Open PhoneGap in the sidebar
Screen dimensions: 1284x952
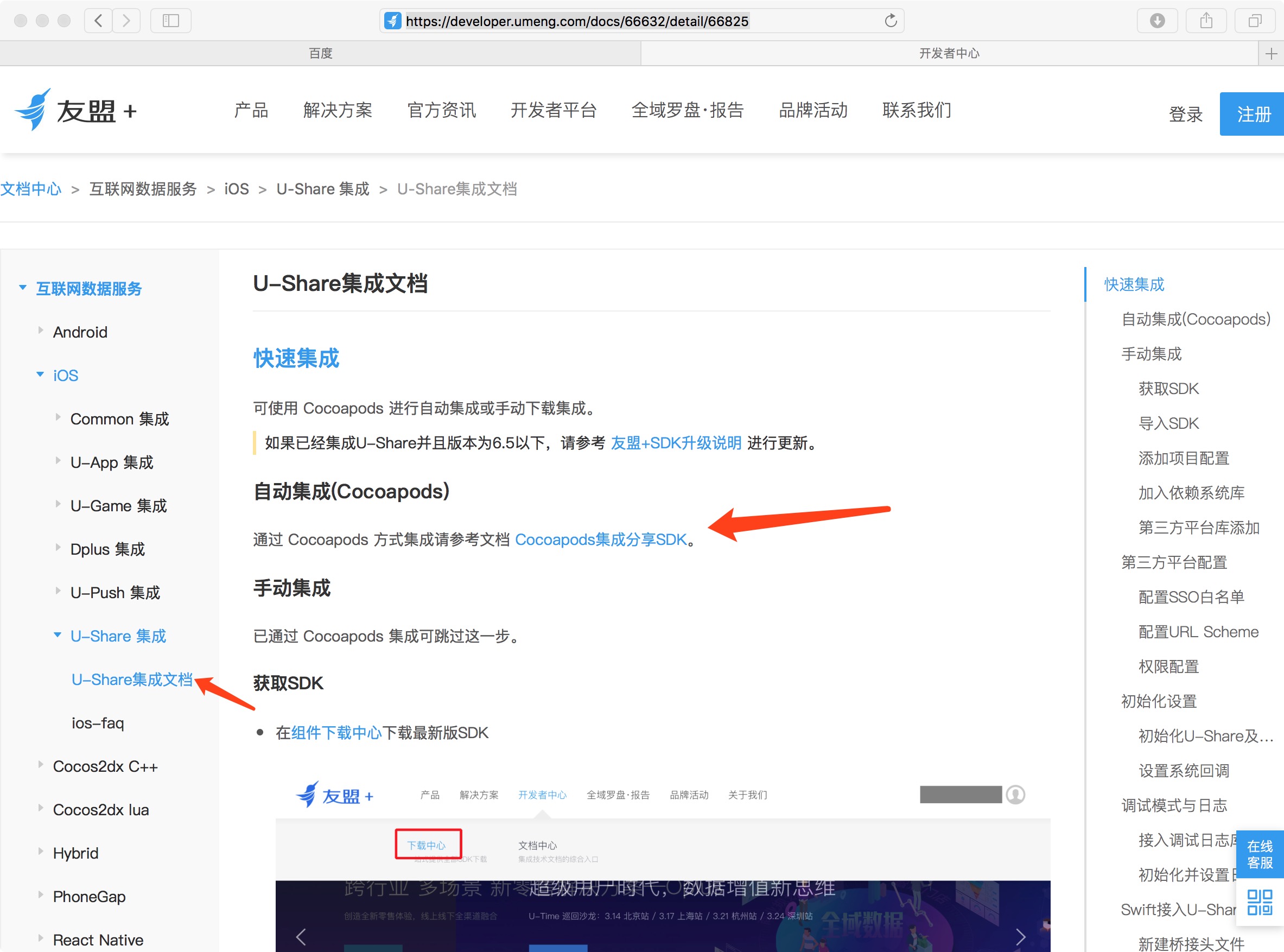(x=90, y=897)
